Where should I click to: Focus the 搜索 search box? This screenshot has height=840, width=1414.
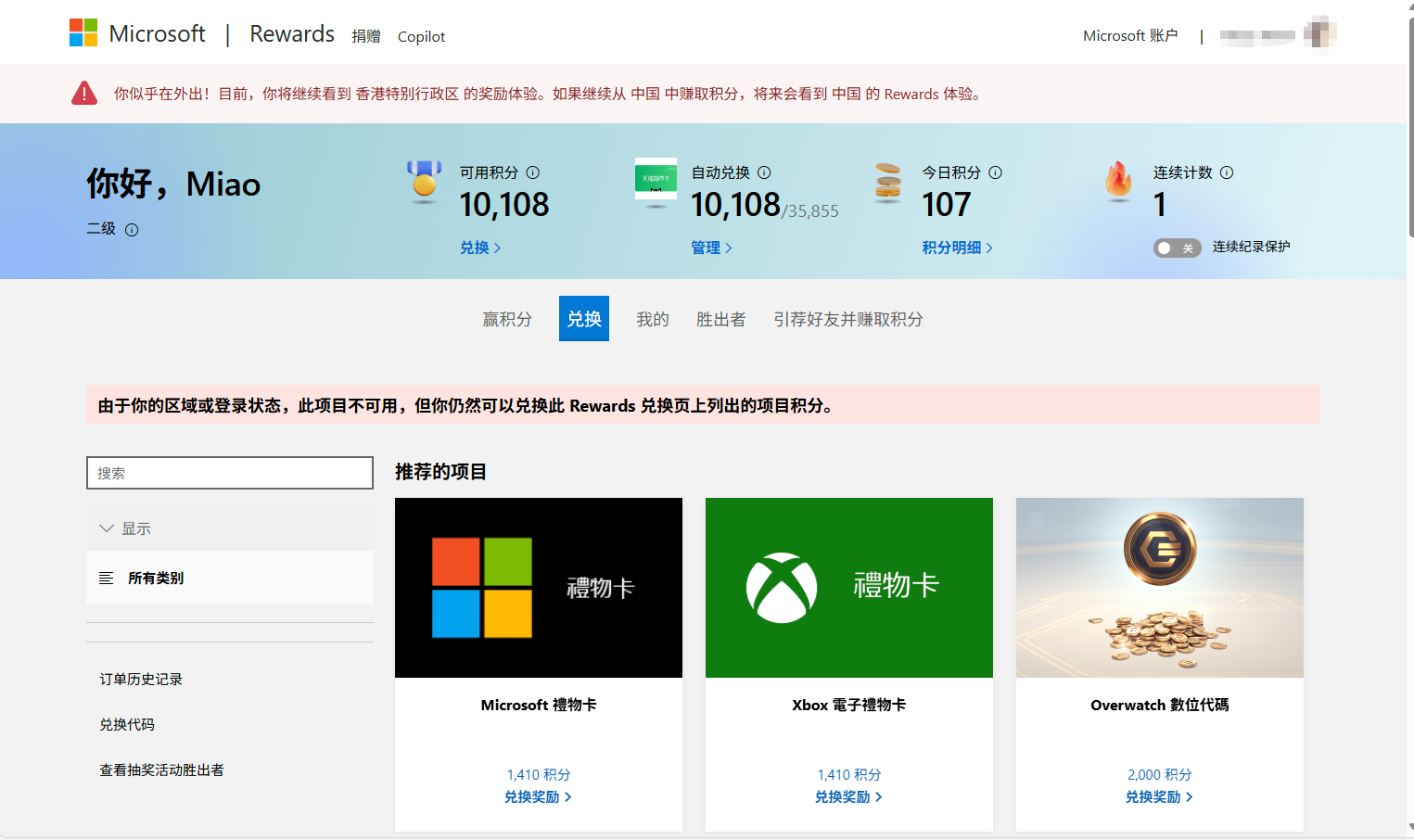point(230,473)
